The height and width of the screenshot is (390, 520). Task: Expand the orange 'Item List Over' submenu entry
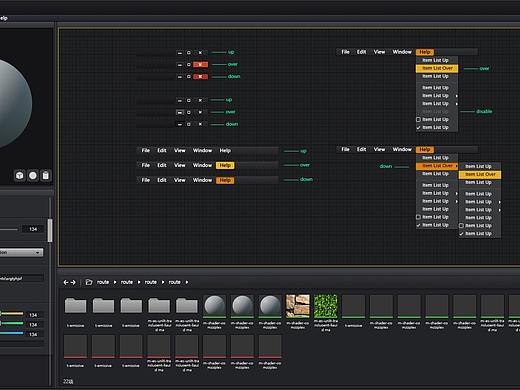pos(437,166)
